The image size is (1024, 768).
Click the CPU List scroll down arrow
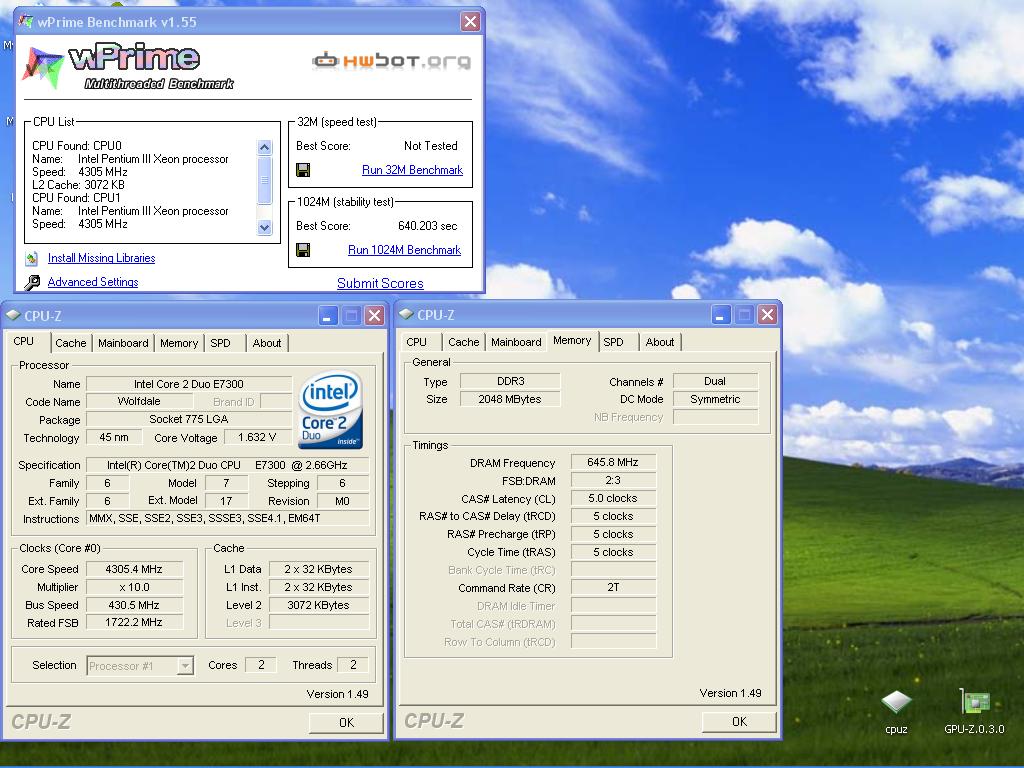coord(264,227)
